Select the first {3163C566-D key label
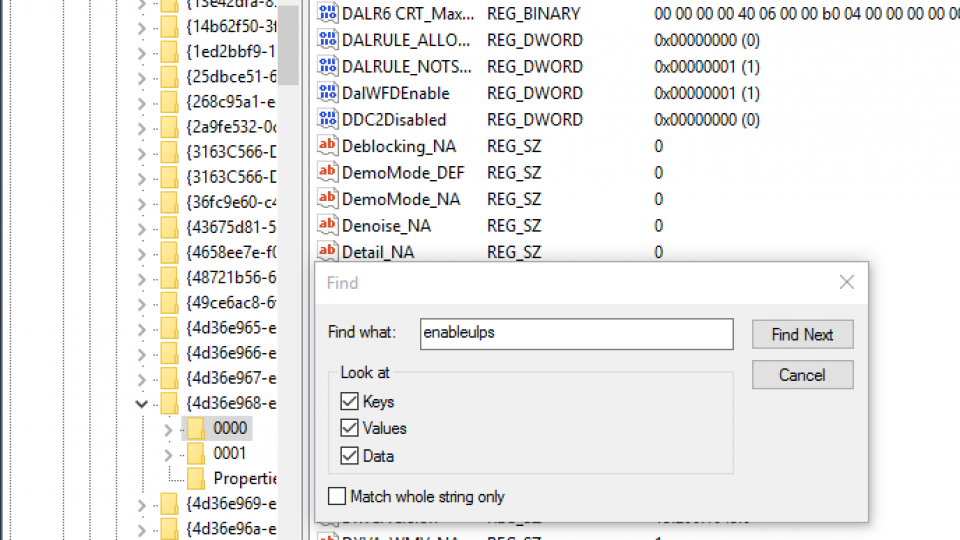Viewport: 960px width, 540px height. [231, 152]
